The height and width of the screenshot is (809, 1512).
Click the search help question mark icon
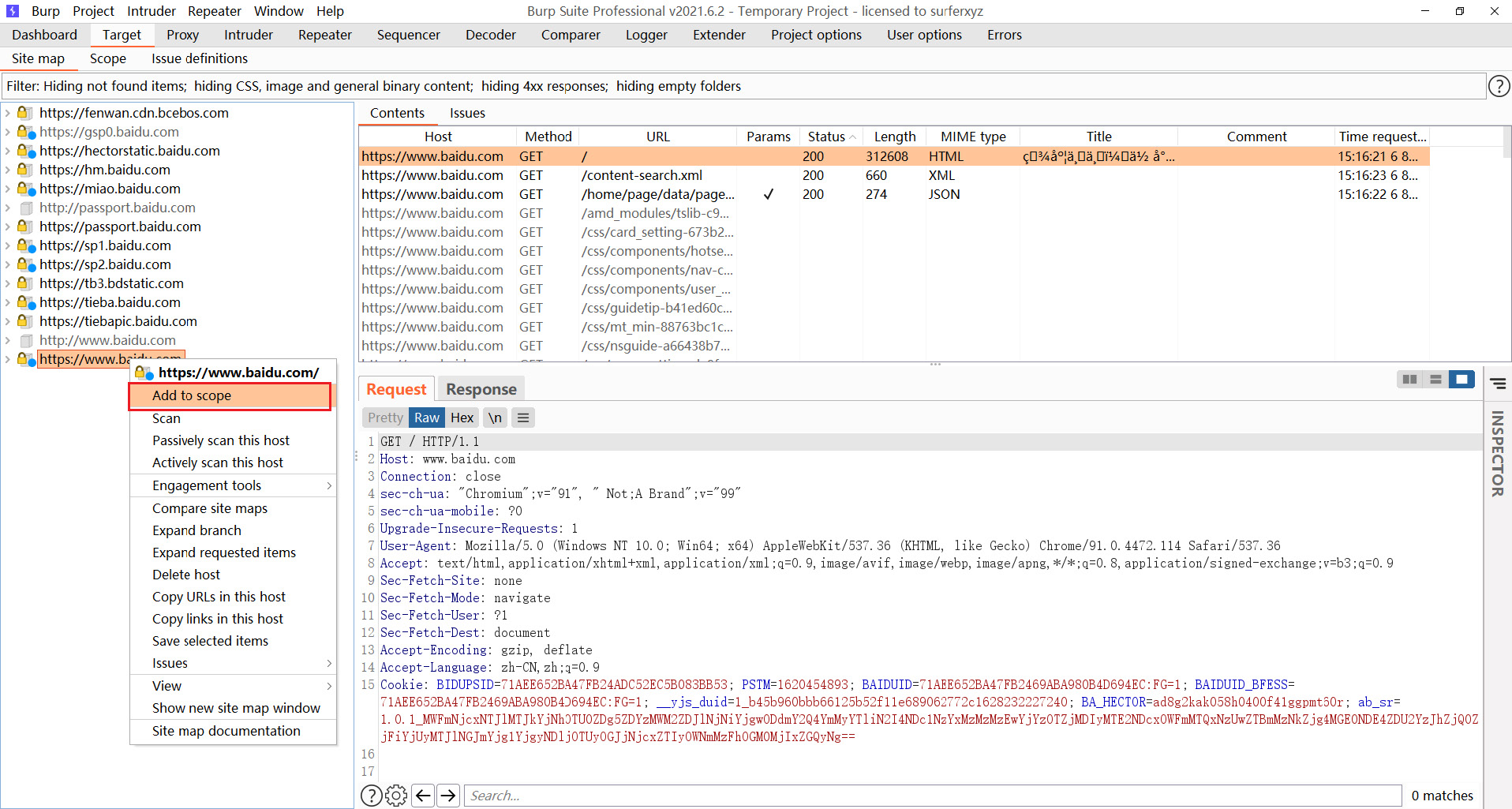point(371,796)
